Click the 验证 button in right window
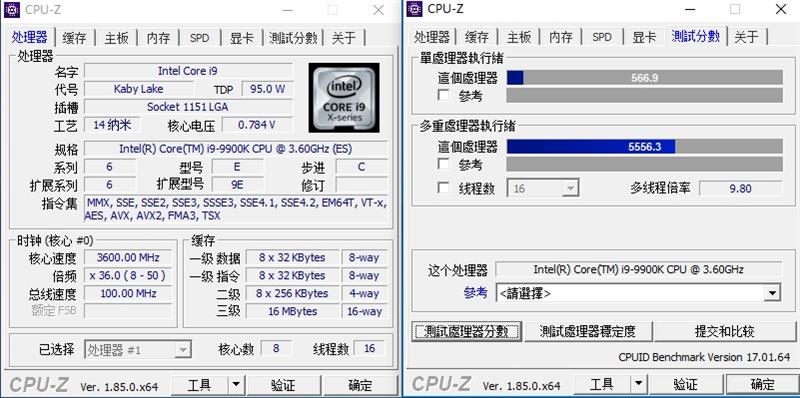Image resolution: width=800 pixels, height=398 pixels. (686, 384)
